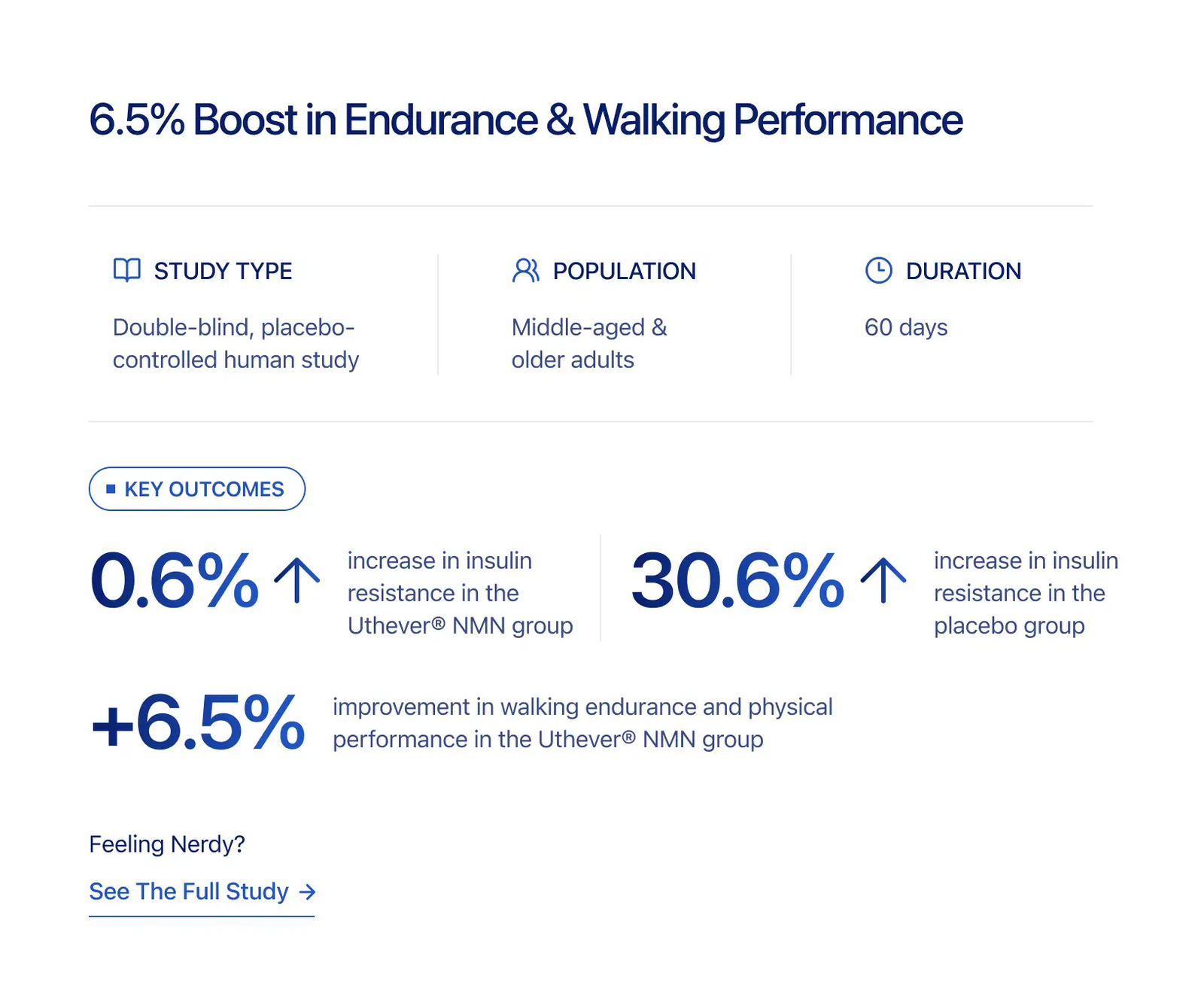The width and height of the screenshot is (1204, 991).
Task: Click the 0.6% statistic figure
Action: click(174, 580)
